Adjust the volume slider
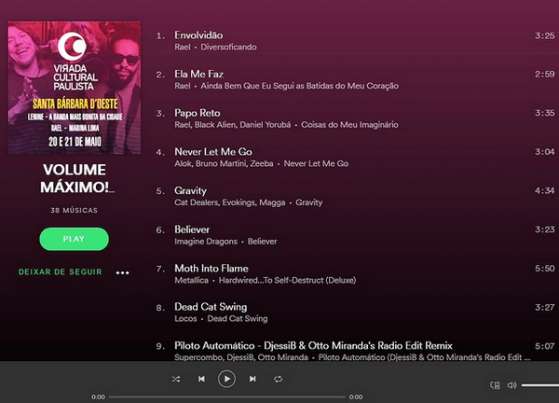 pos(540,385)
